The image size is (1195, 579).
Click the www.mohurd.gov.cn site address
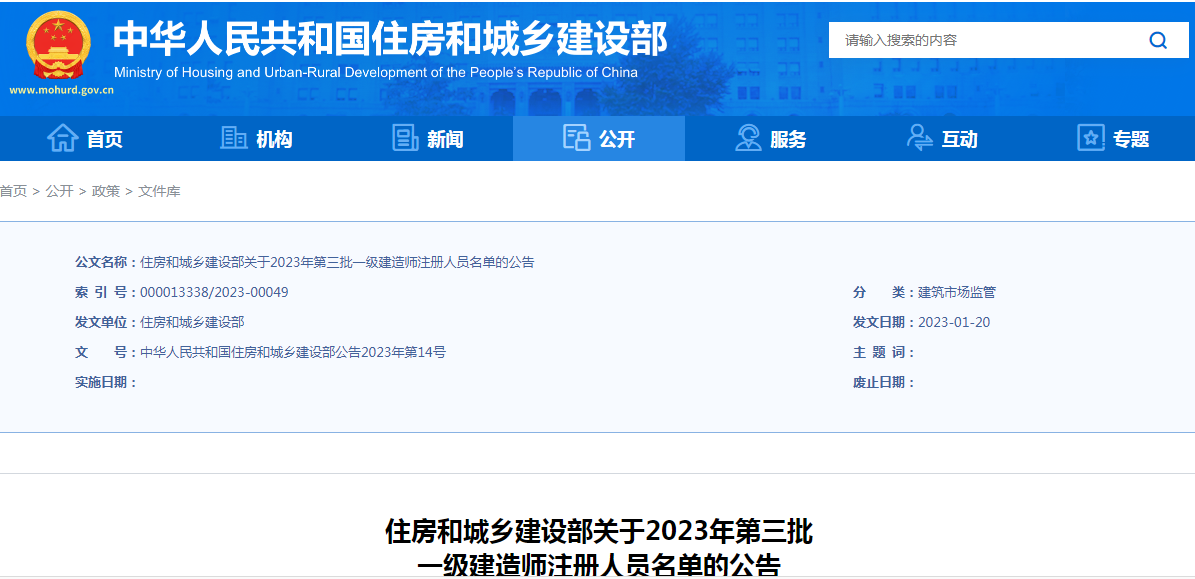click(61, 90)
